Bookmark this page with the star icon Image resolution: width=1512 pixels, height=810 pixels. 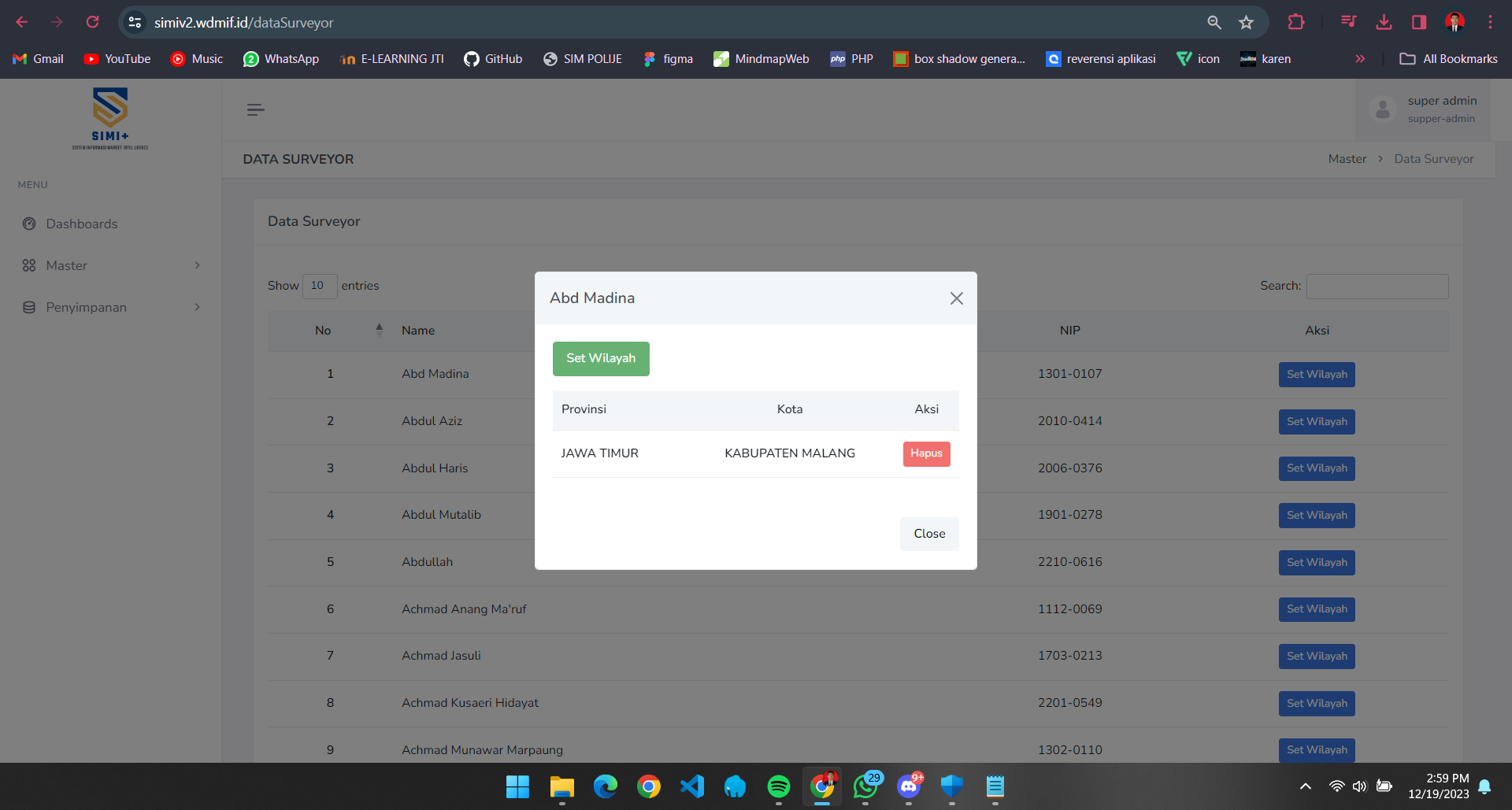point(1246,22)
